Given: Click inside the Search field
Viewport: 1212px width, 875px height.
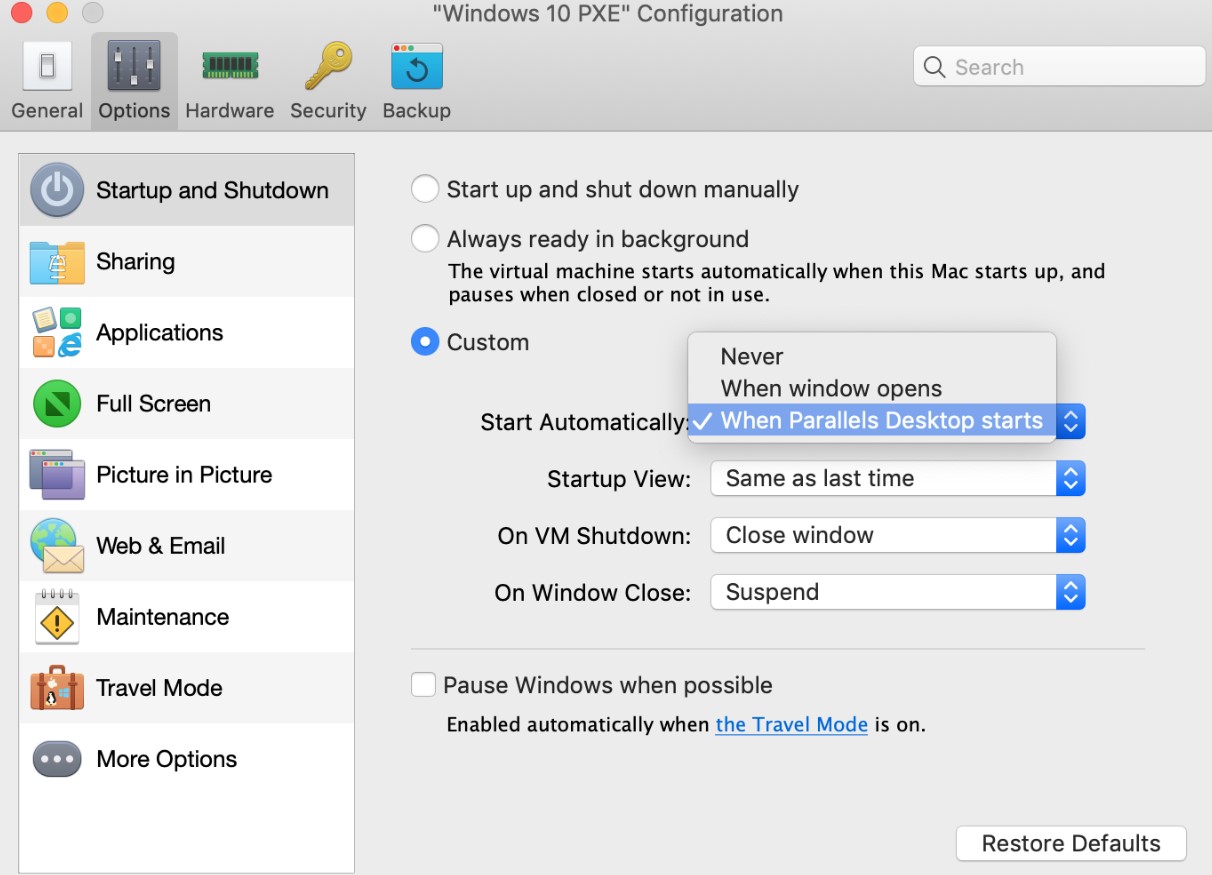Looking at the screenshot, I should [x=1059, y=67].
